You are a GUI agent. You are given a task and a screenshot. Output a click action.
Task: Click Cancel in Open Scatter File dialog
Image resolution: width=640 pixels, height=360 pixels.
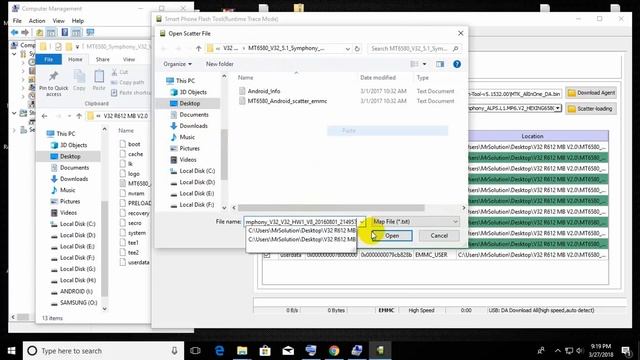tap(439, 236)
